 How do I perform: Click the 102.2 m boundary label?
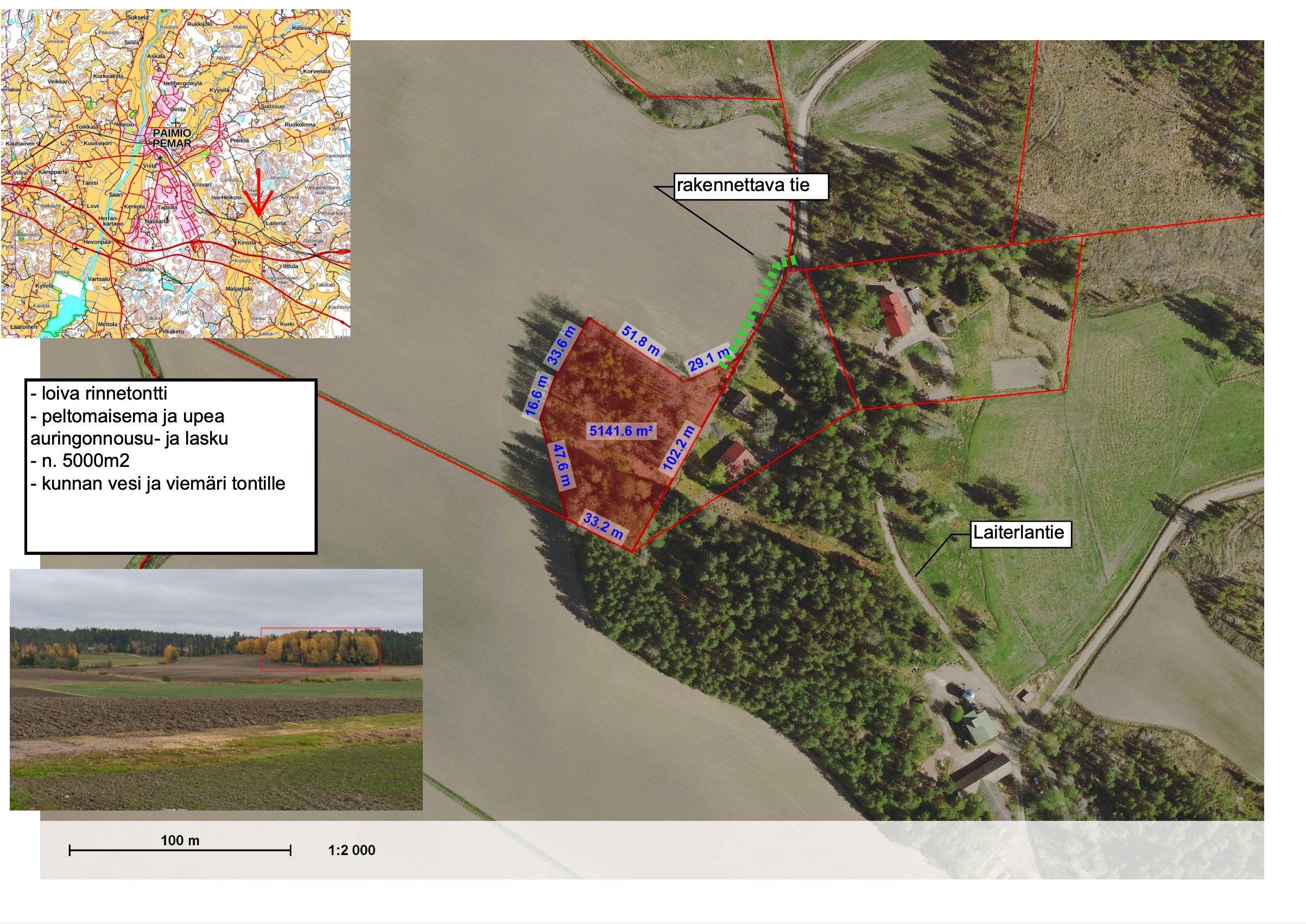(679, 447)
